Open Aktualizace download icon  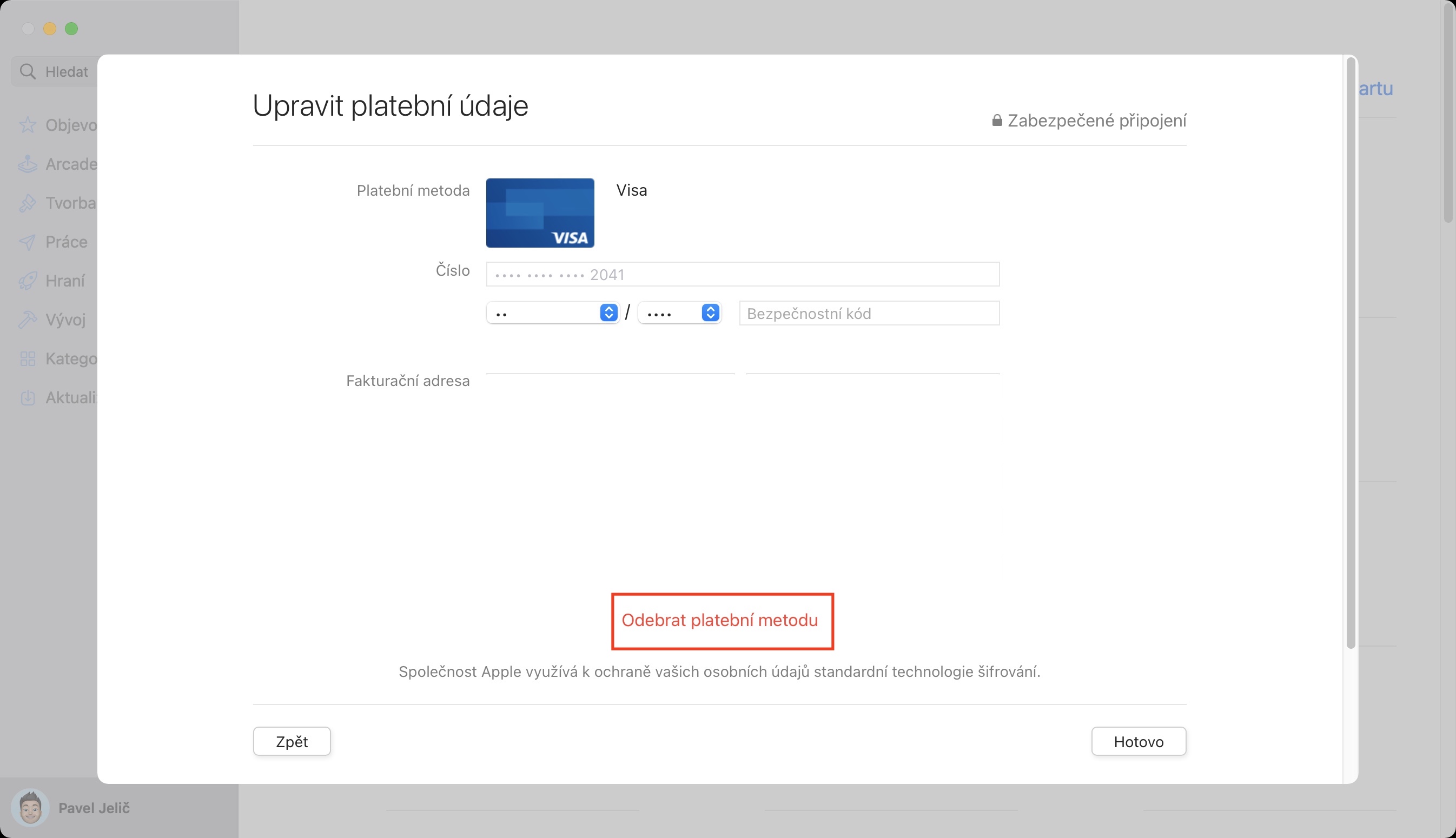27,398
